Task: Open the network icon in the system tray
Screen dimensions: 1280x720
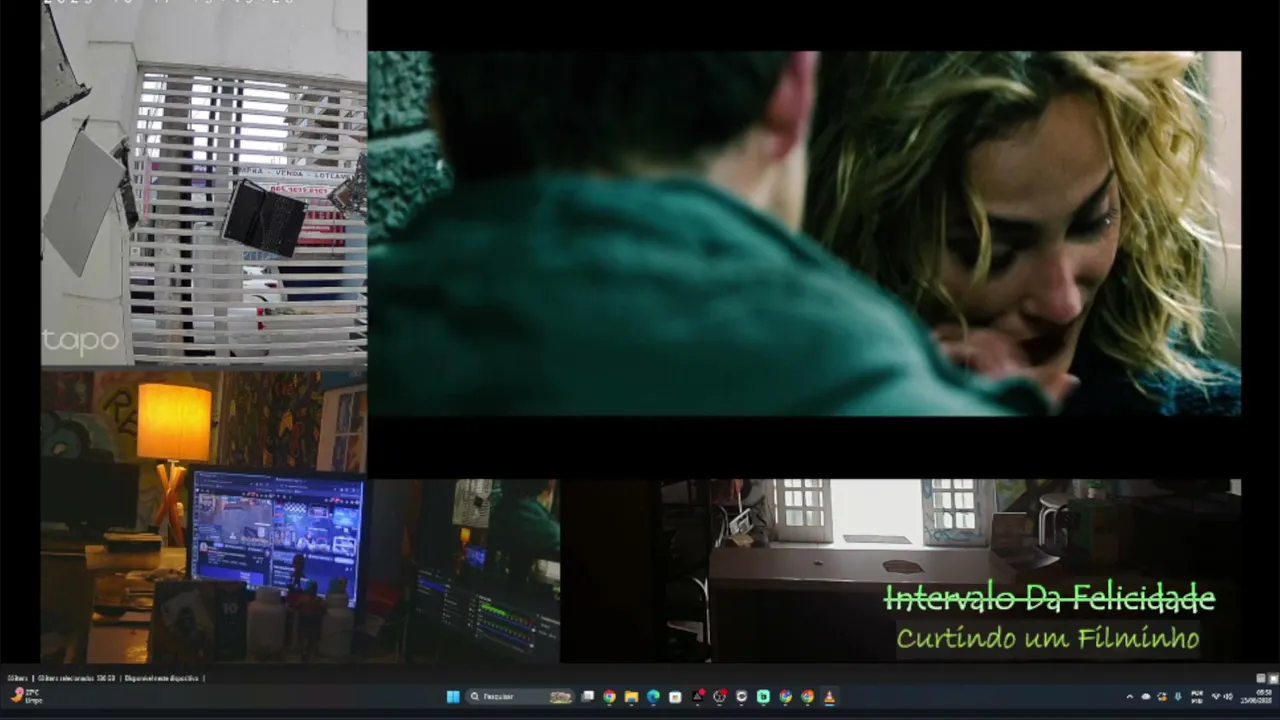Action: [1215, 697]
